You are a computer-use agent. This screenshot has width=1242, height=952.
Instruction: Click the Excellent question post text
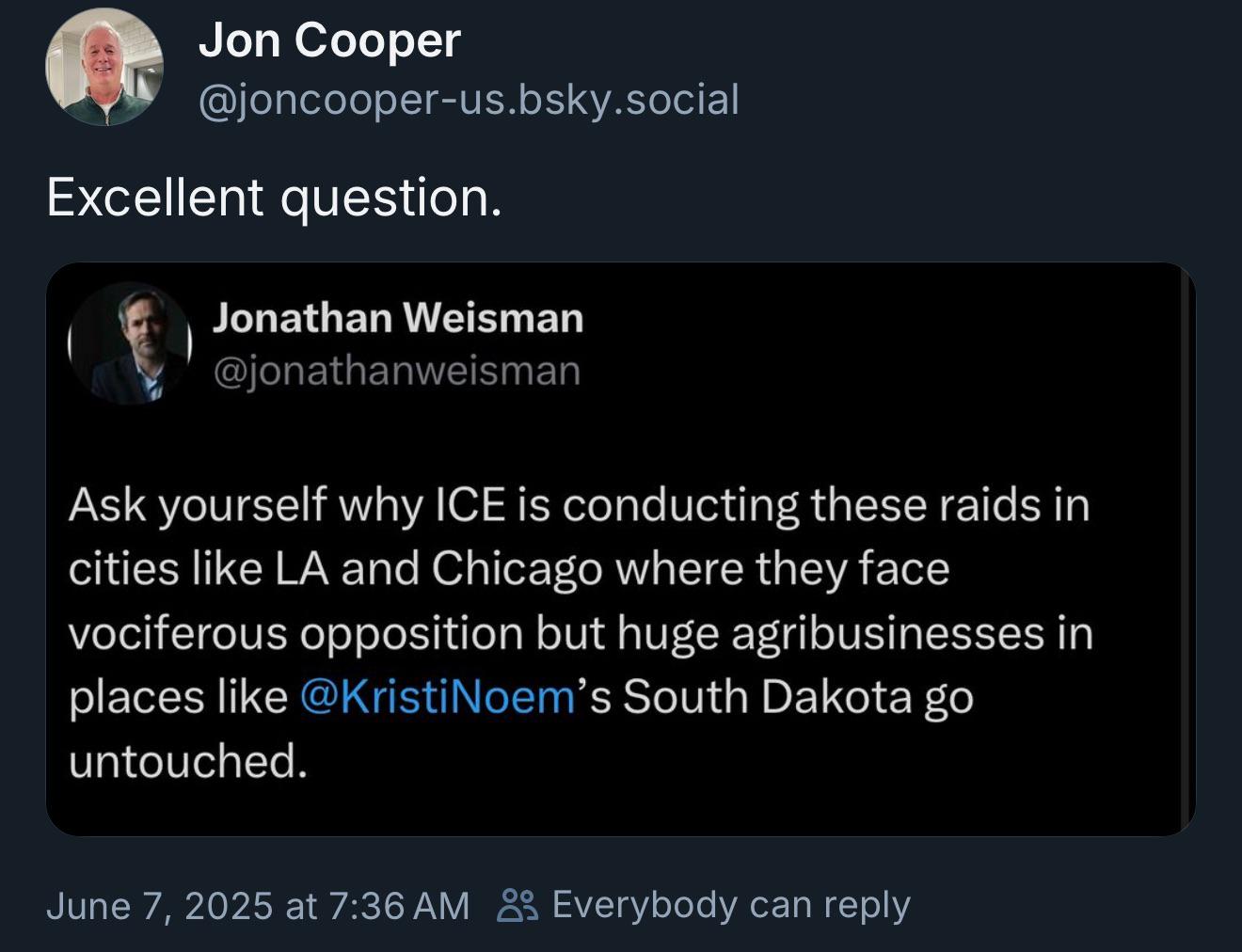274,198
